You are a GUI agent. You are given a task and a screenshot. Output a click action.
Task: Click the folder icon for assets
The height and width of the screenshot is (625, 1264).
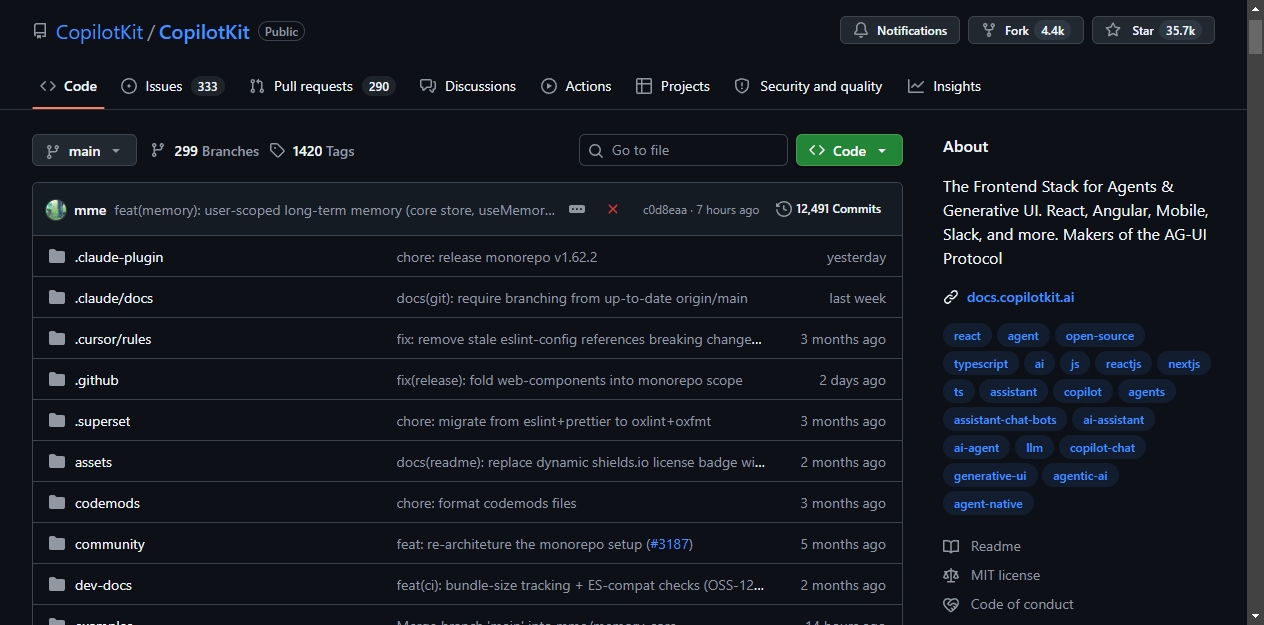[57, 462]
